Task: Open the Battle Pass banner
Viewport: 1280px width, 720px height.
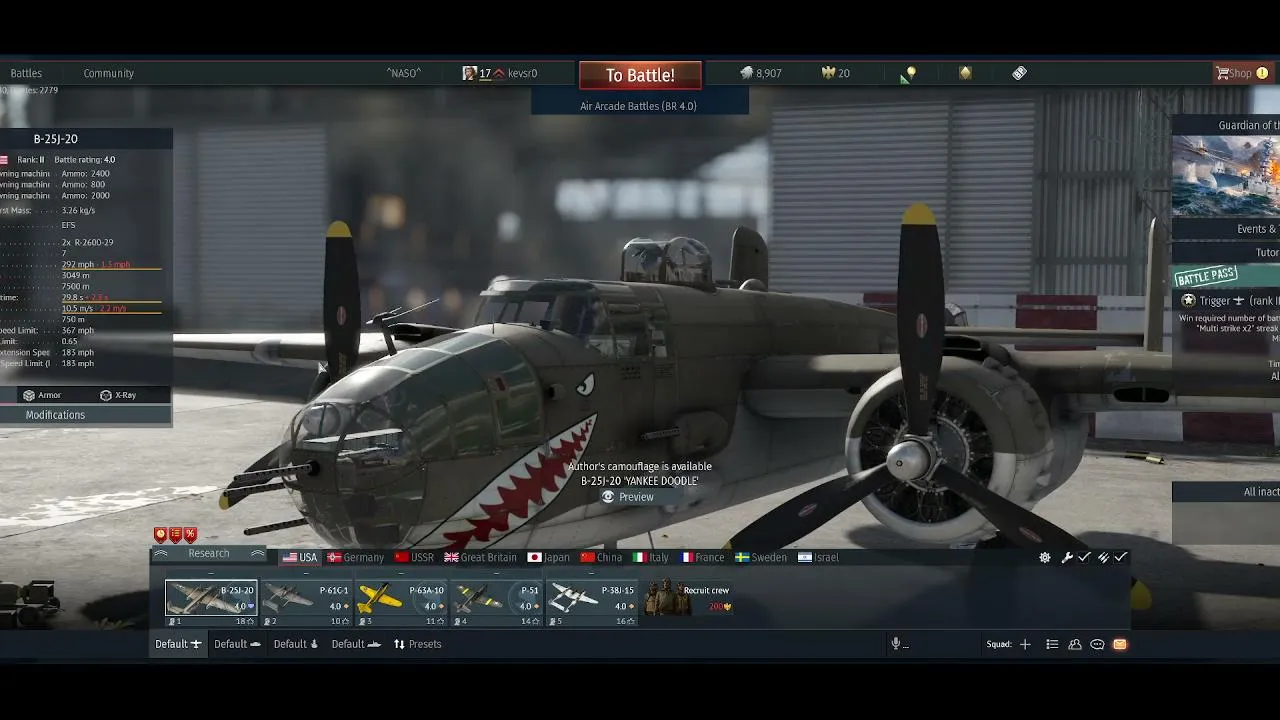Action: [1228, 277]
